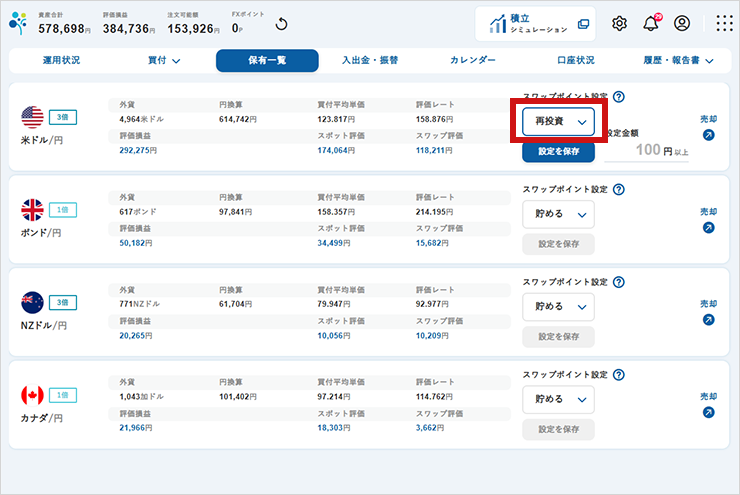Click the 設定を保存 button for NZドル/円

[x=558, y=336]
